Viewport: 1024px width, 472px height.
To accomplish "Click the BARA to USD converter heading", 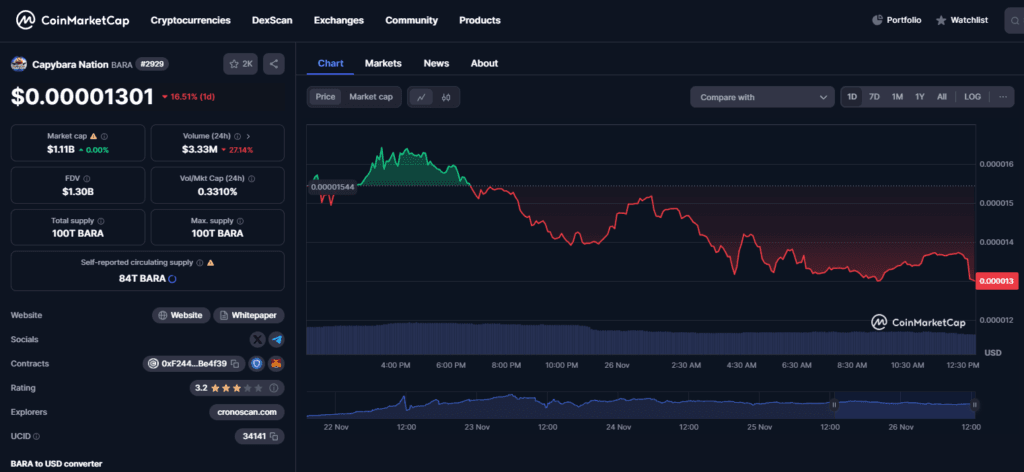I will 56,464.
